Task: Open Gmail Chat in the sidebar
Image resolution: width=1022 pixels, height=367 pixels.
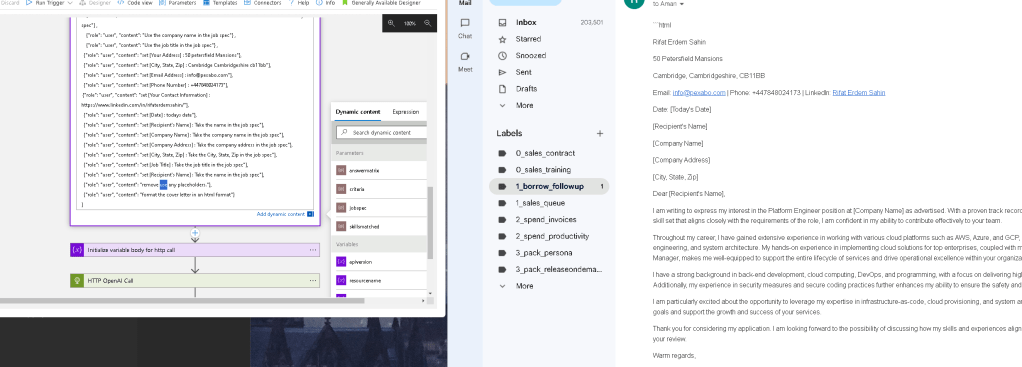Action: coord(465,28)
